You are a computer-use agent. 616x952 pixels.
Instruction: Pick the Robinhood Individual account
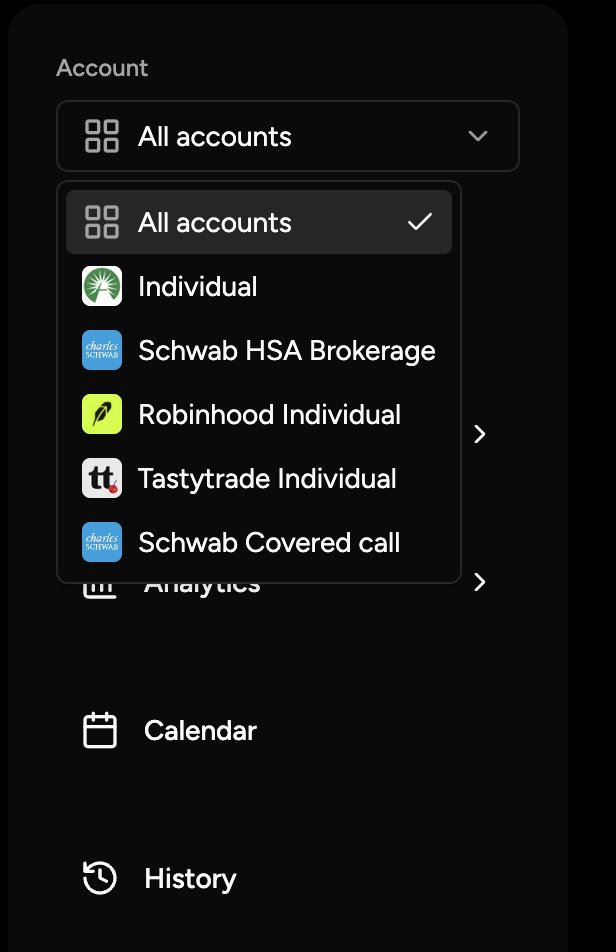(259, 414)
